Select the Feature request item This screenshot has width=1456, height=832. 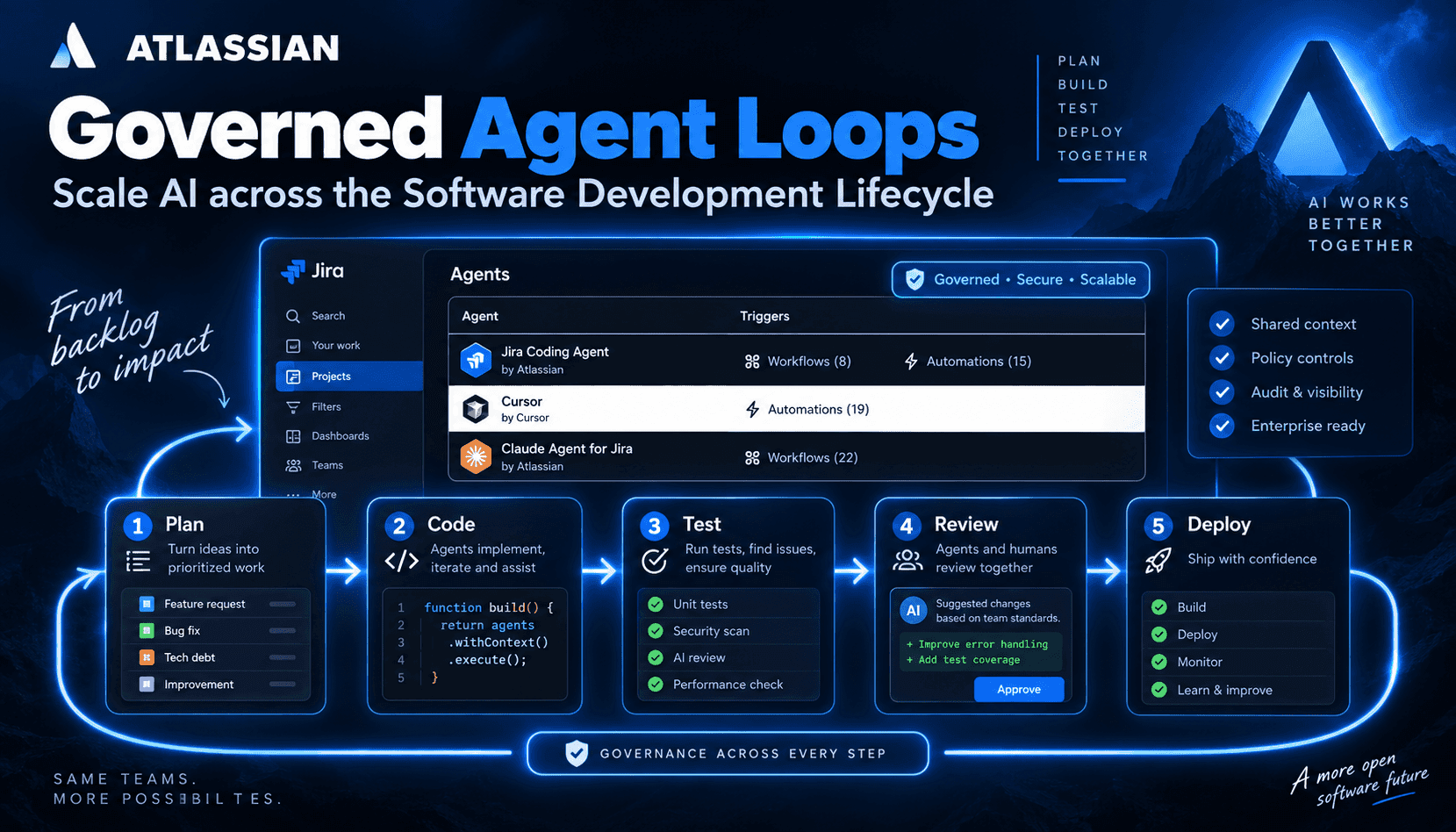tap(216, 604)
